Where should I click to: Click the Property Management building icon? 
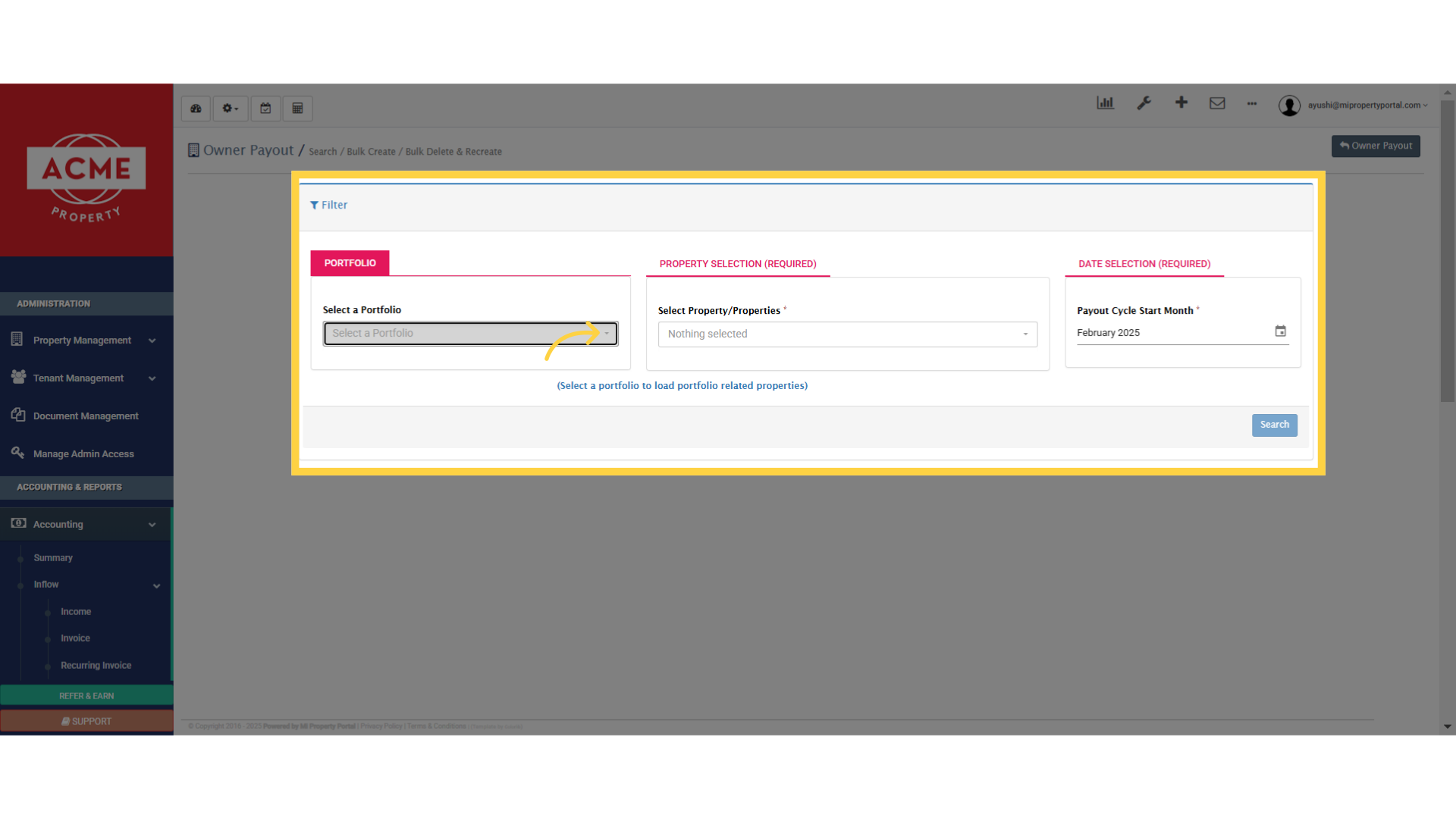coord(17,339)
